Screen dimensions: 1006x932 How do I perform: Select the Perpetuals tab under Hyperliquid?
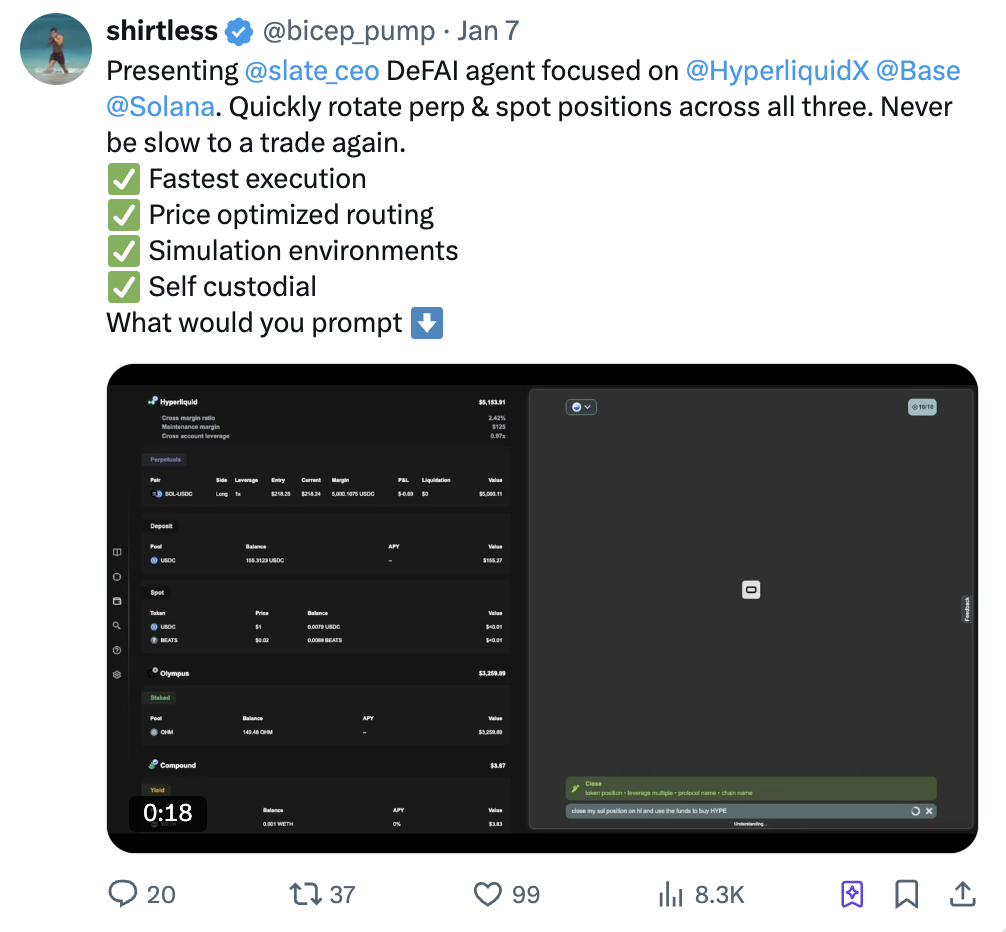point(163,459)
